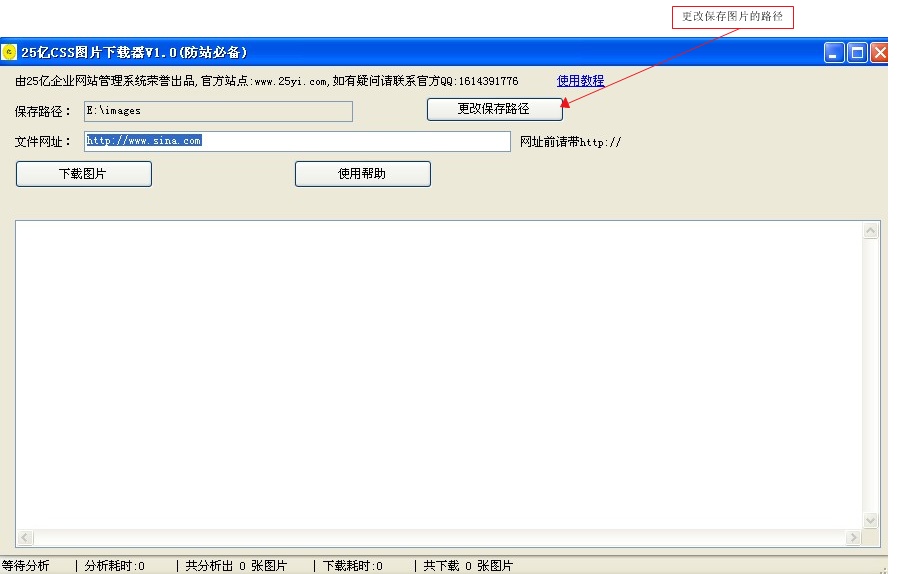Open 使用帮助 help button
This screenshot has height=574, width=904.
[x=363, y=174]
